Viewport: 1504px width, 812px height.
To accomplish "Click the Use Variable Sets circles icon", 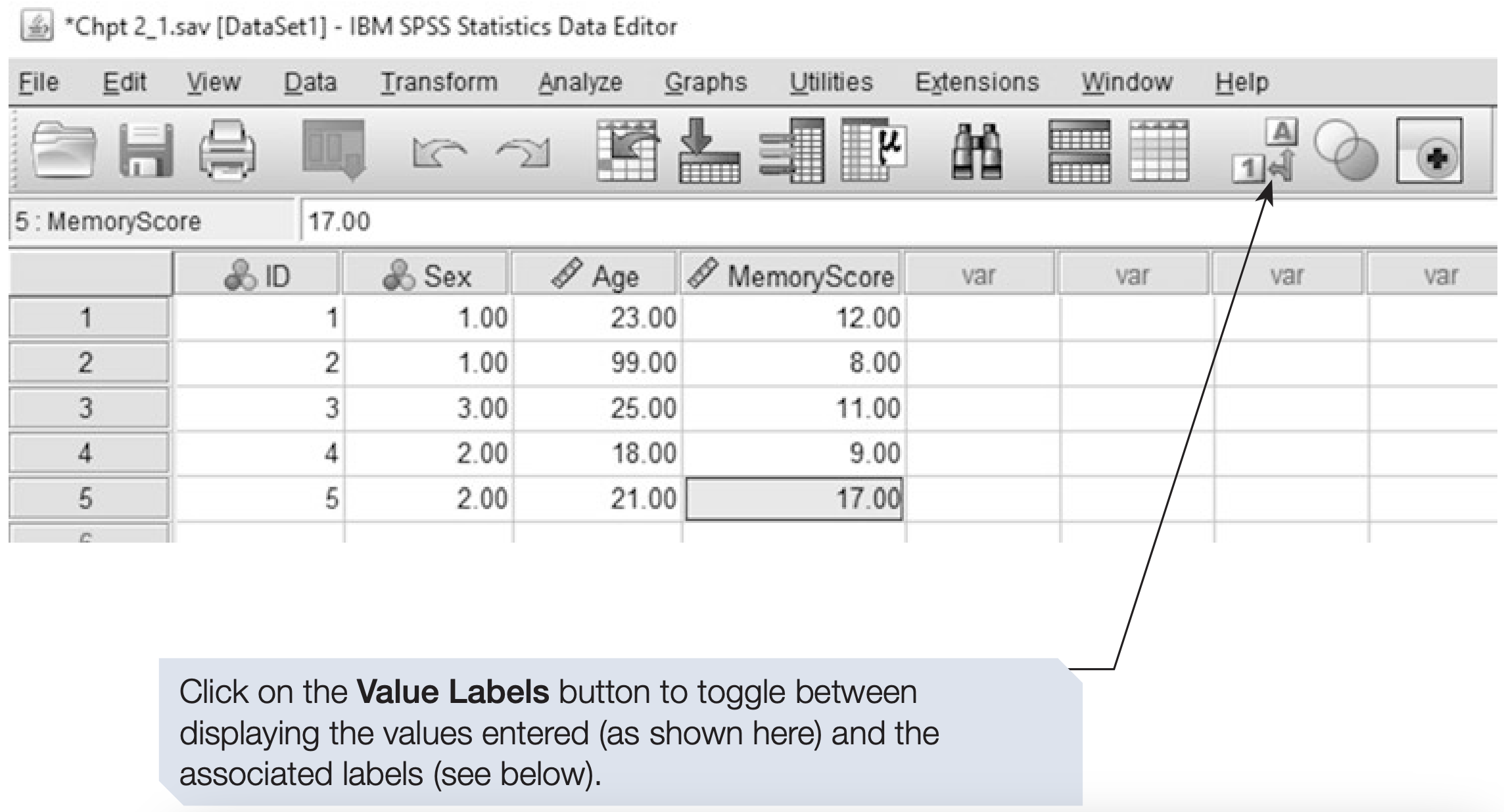I will tap(1345, 151).
